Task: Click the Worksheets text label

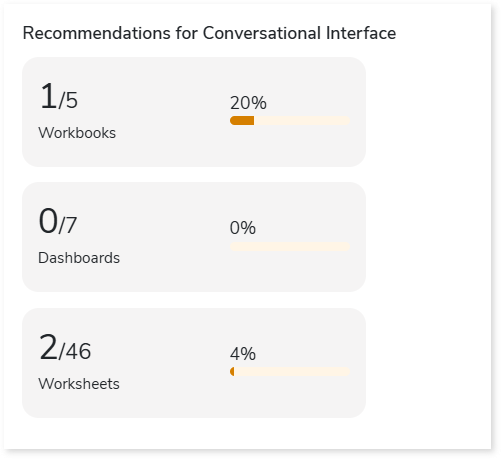Action: coord(79,384)
